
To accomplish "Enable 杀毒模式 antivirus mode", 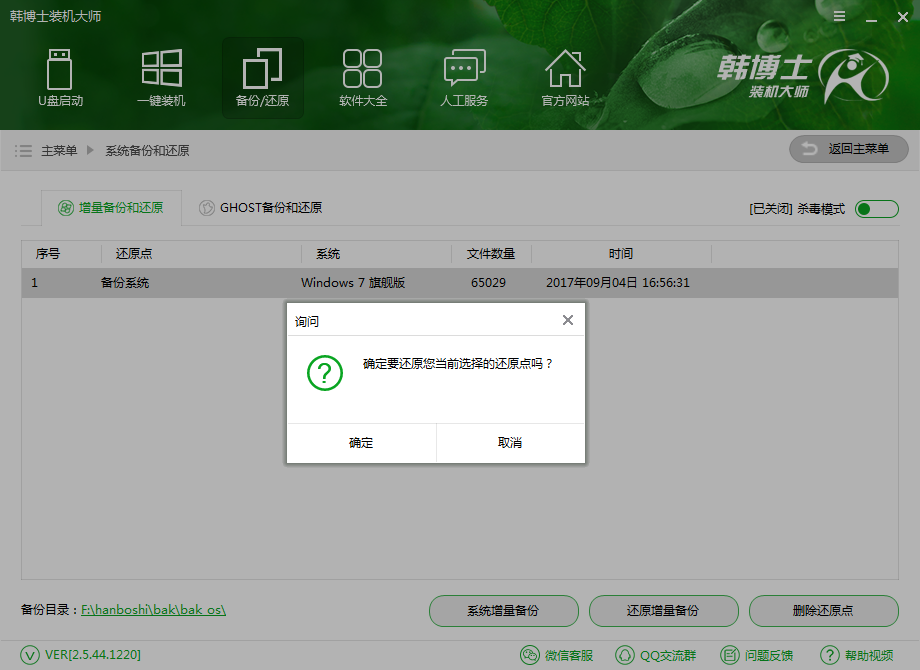I will click(875, 209).
